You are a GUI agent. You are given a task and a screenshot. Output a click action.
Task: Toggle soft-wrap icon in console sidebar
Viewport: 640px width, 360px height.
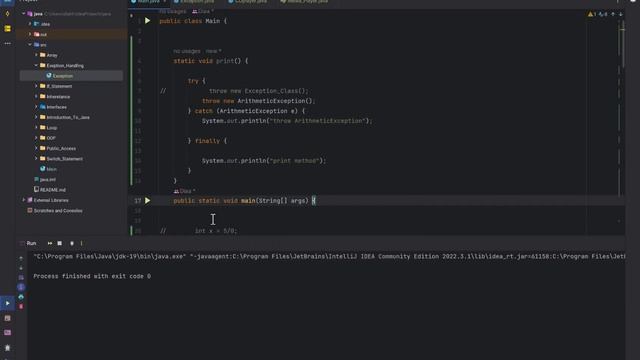tap(21, 278)
